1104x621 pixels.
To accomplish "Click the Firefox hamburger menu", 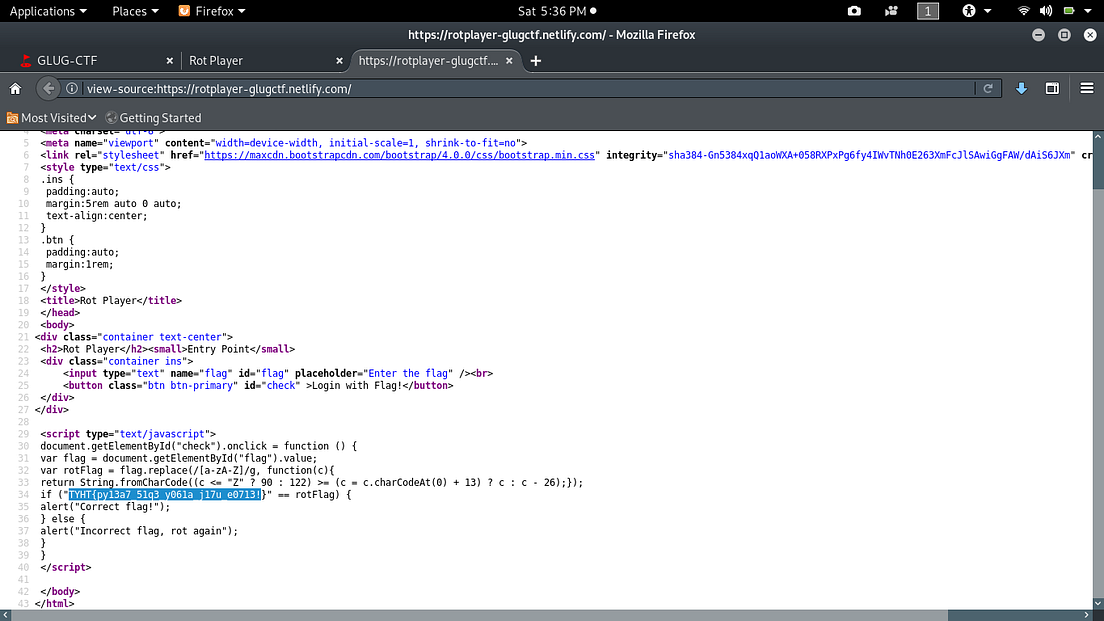I will (1087, 87).
